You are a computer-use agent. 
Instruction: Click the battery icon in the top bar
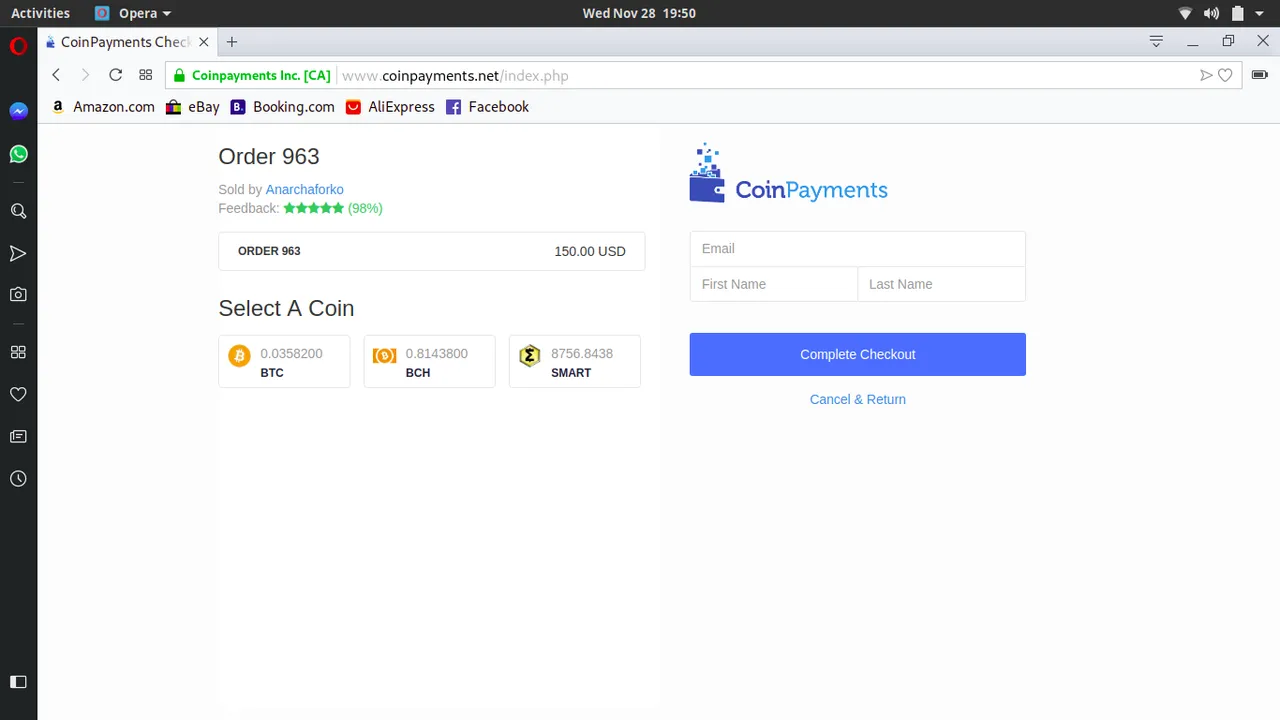(x=1238, y=13)
